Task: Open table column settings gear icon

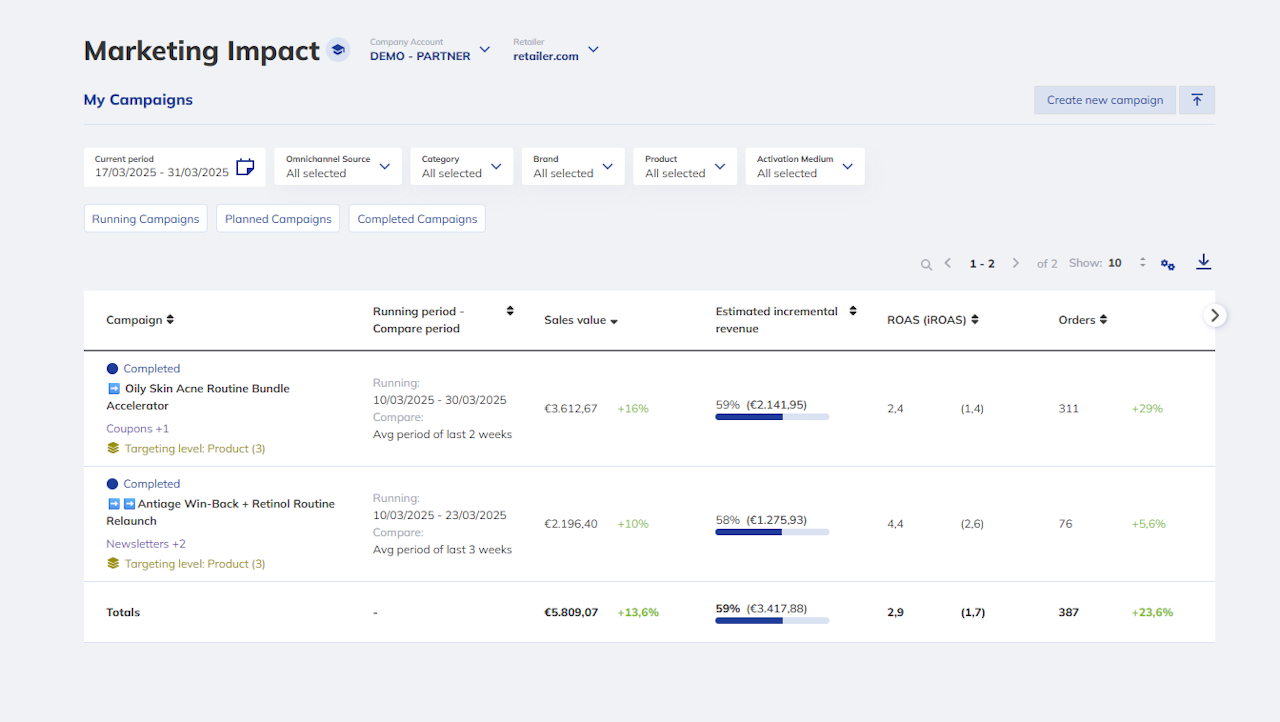Action: tap(1167, 264)
